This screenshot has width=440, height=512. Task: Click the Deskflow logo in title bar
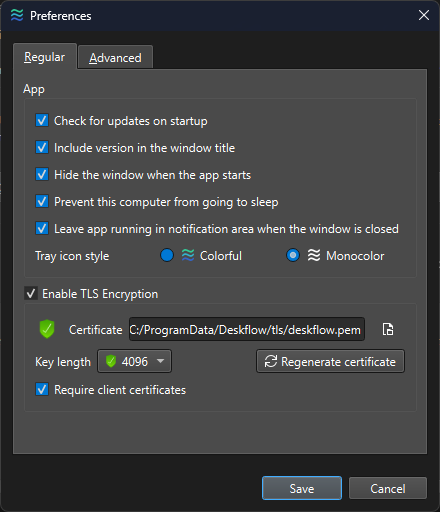(x=17, y=15)
